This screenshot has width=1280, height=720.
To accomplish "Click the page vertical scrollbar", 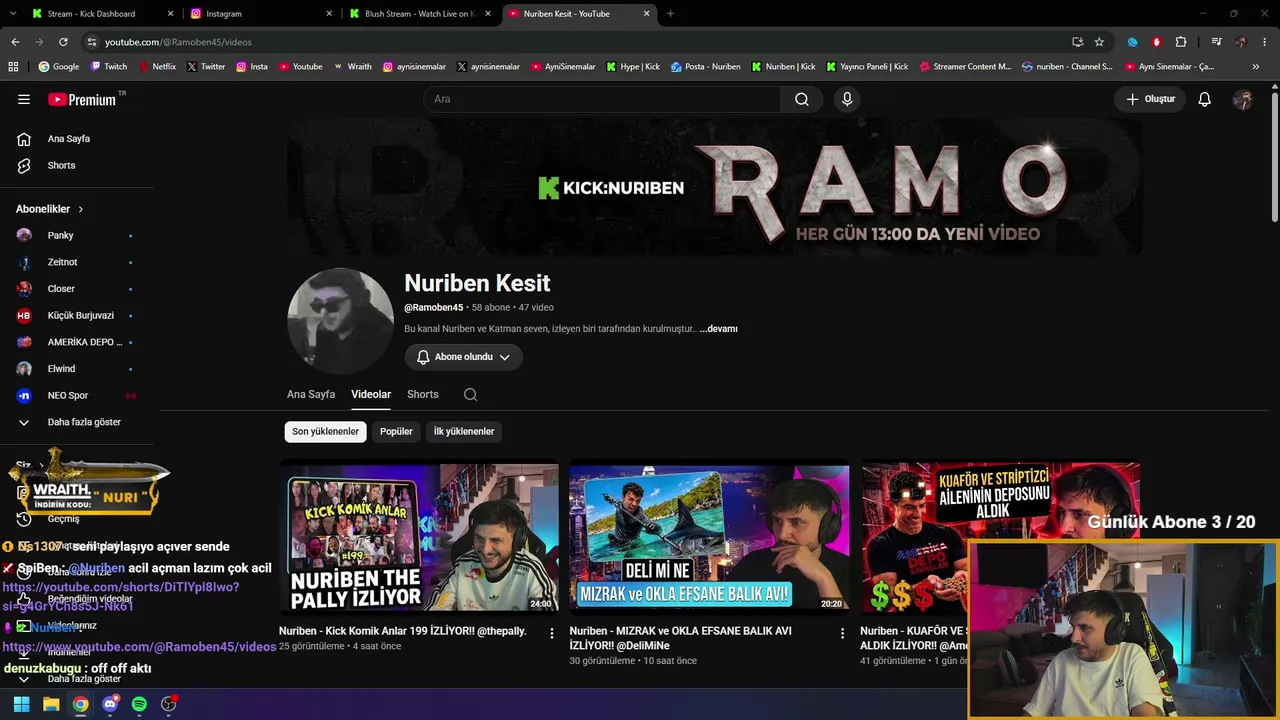I will click(1274, 155).
